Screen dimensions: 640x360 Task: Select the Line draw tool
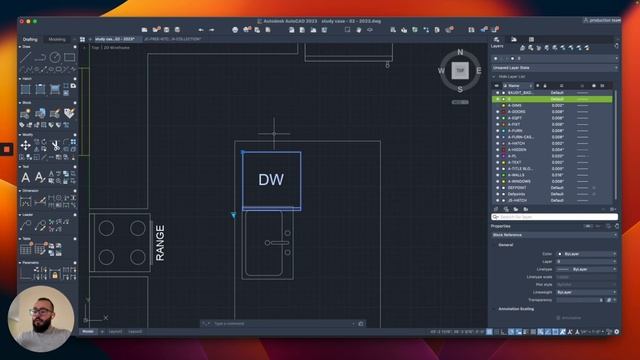click(x=26, y=57)
